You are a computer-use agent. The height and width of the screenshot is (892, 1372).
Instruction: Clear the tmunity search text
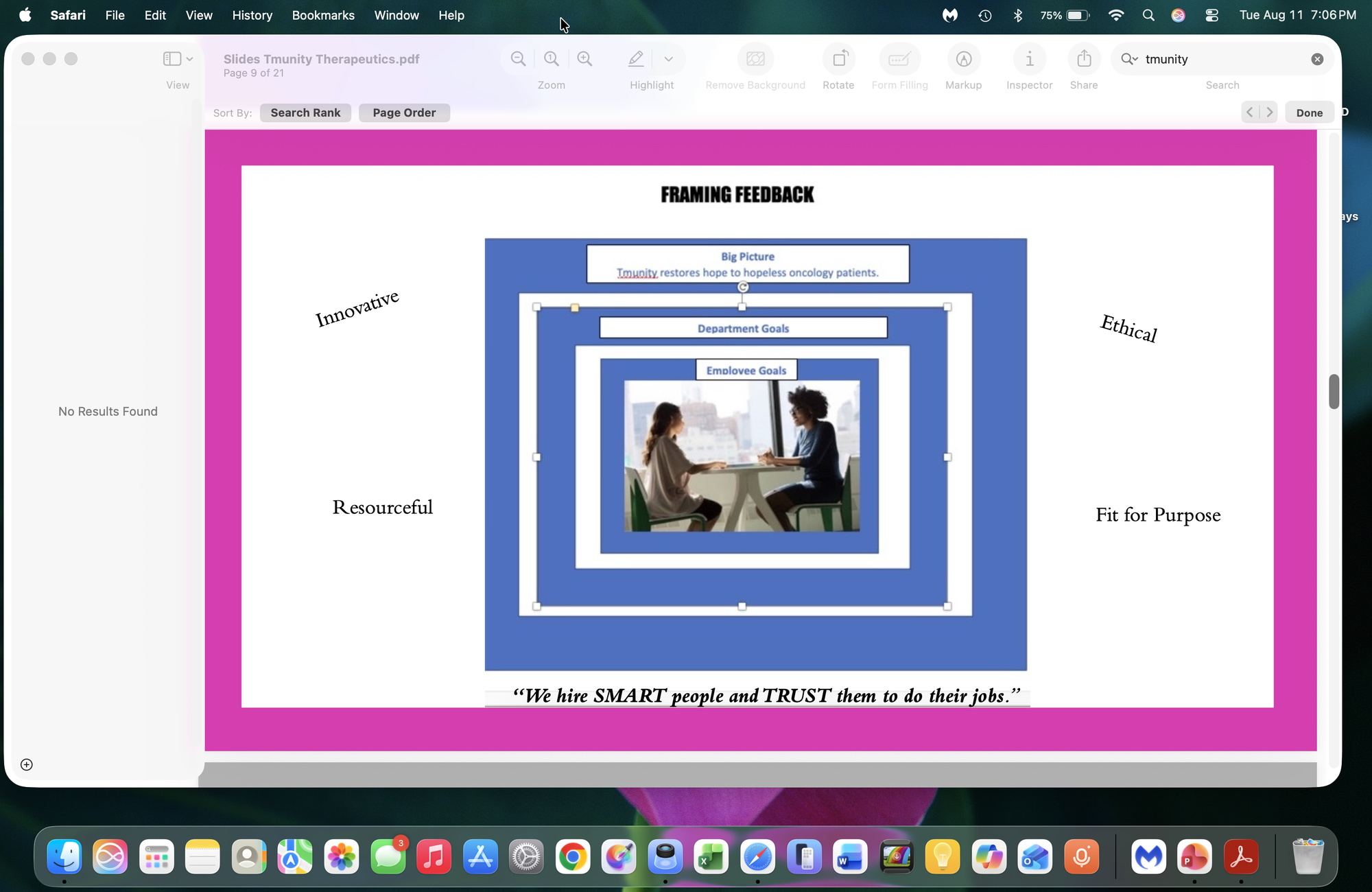(x=1317, y=59)
